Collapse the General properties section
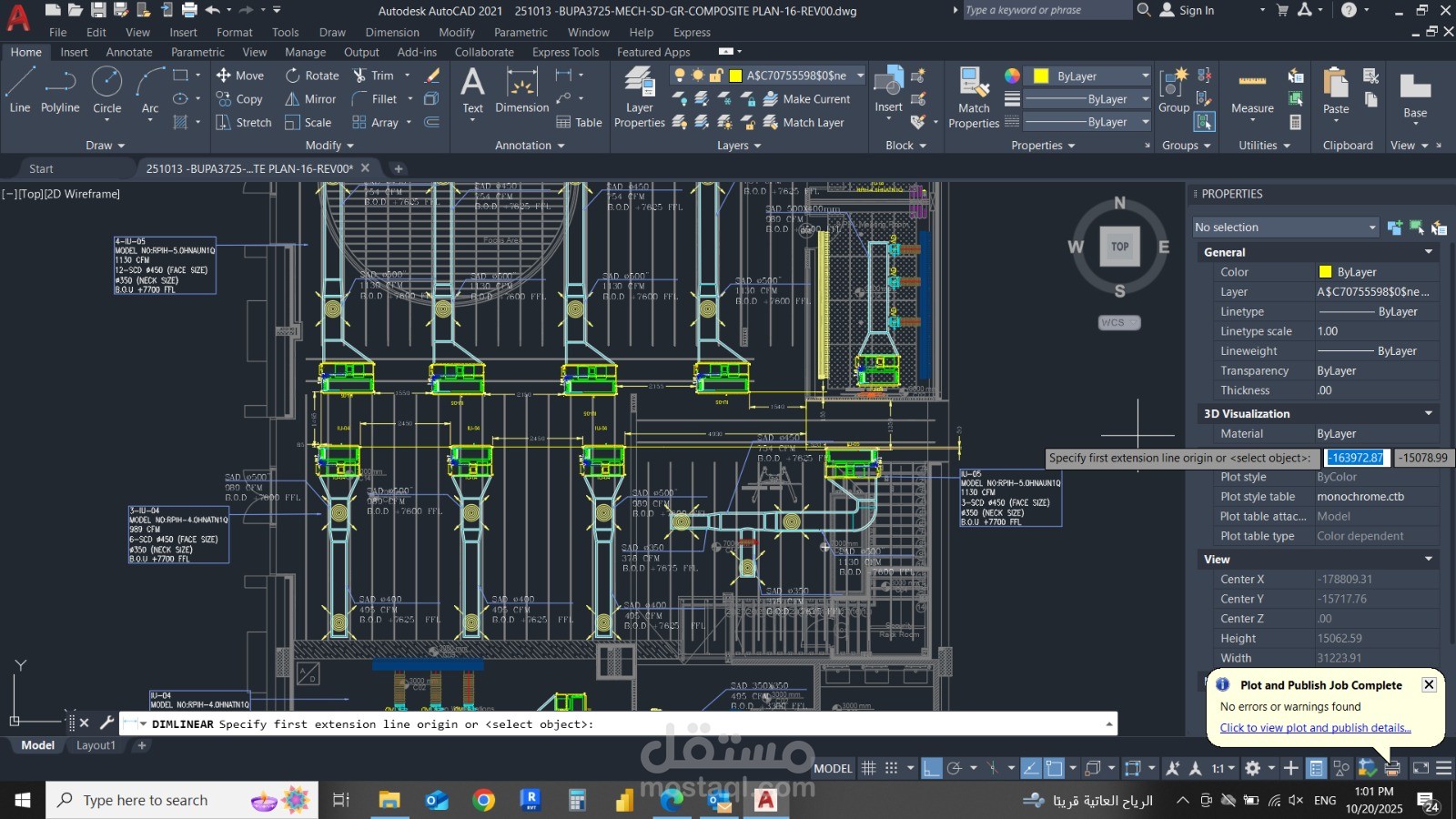Viewport: 1456px width, 819px height. pos(1429,252)
